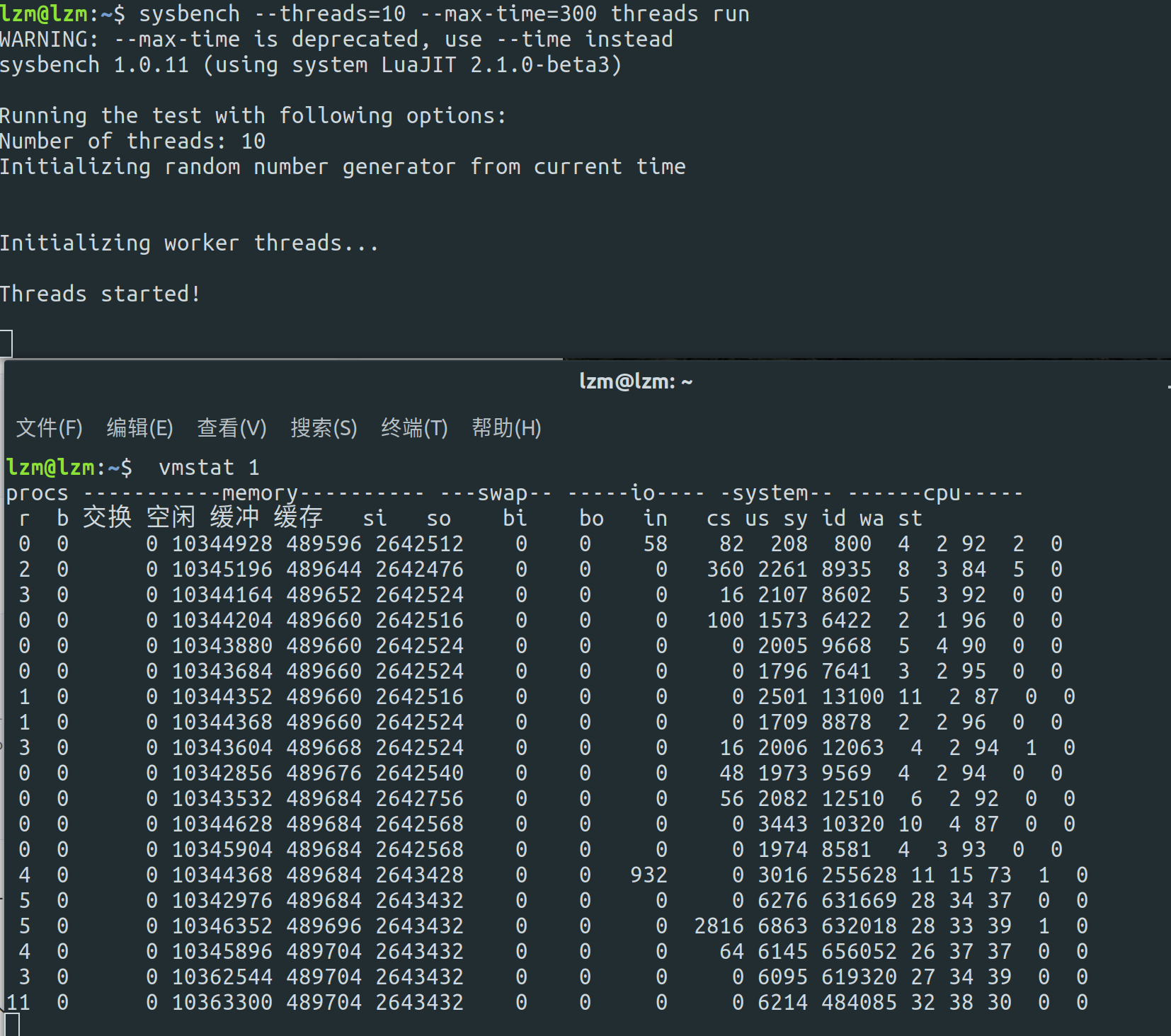
Task: Click the cs value 13100
Action: [x=853, y=696]
